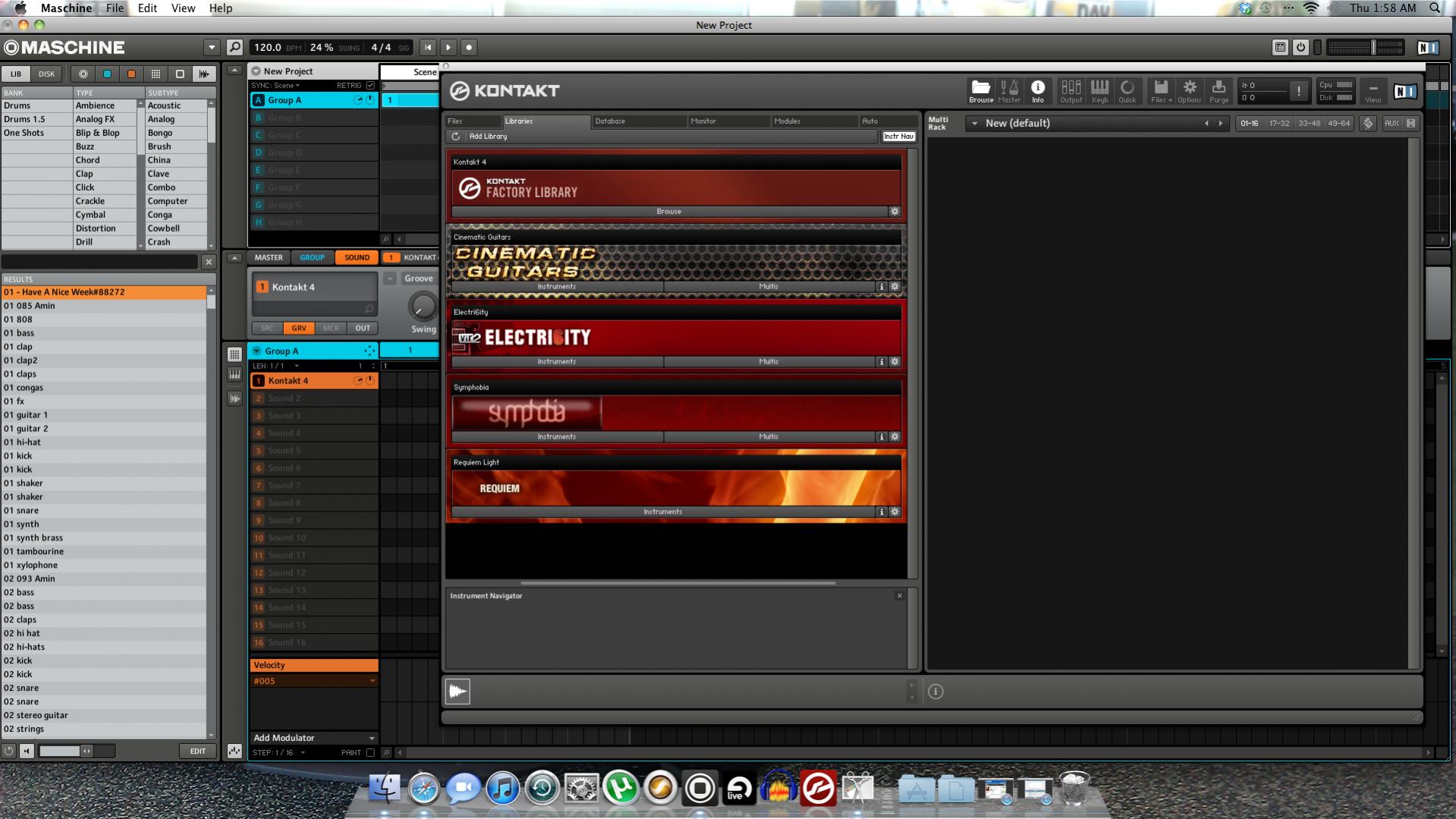Switch to Kontakt Modules tab

click(814, 121)
